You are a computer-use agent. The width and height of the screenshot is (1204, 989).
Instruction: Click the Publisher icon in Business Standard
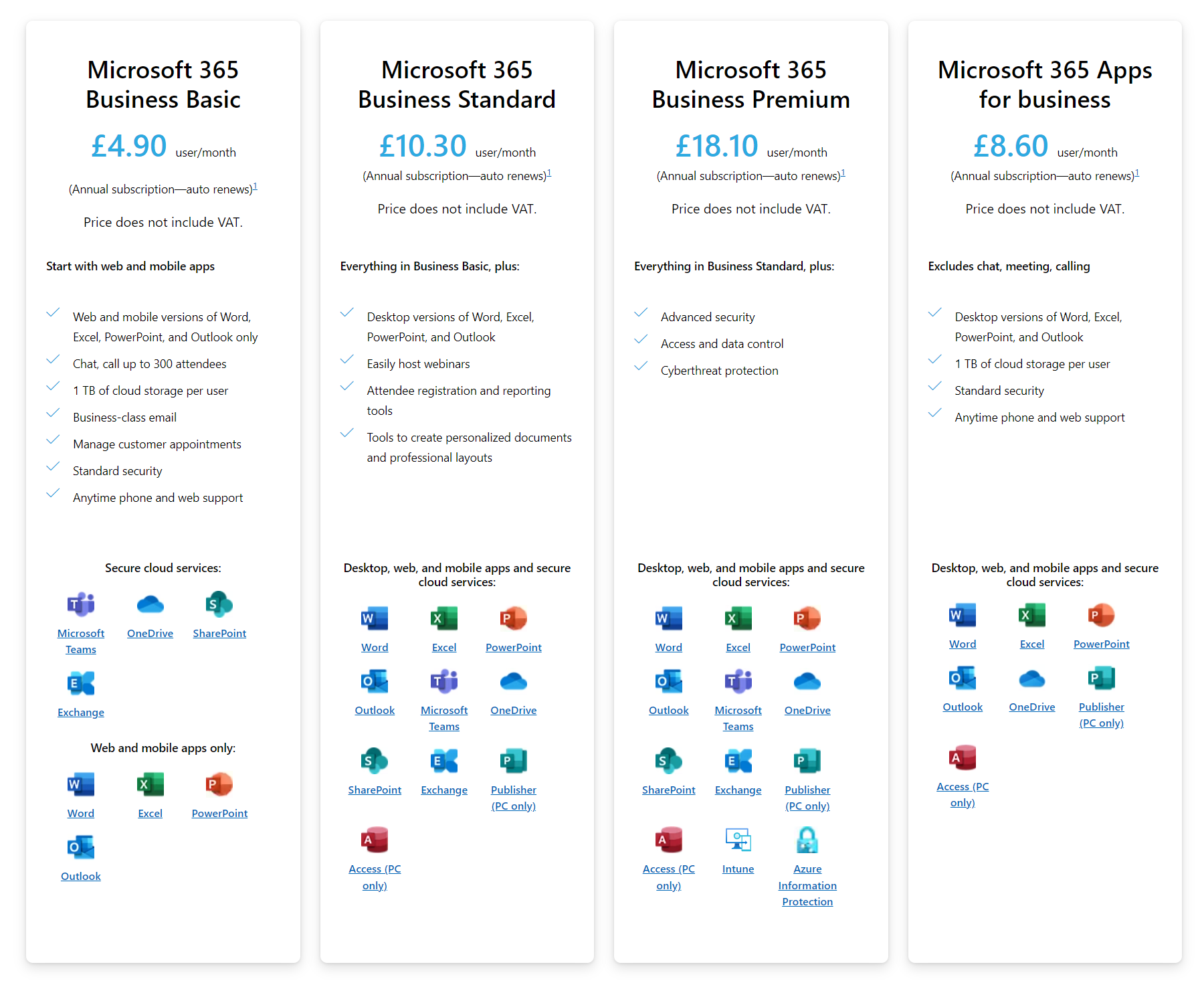(514, 761)
